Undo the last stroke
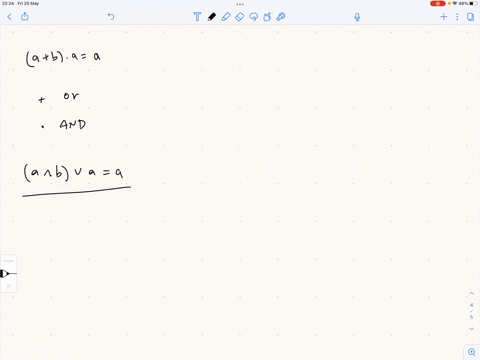 coord(111,16)
